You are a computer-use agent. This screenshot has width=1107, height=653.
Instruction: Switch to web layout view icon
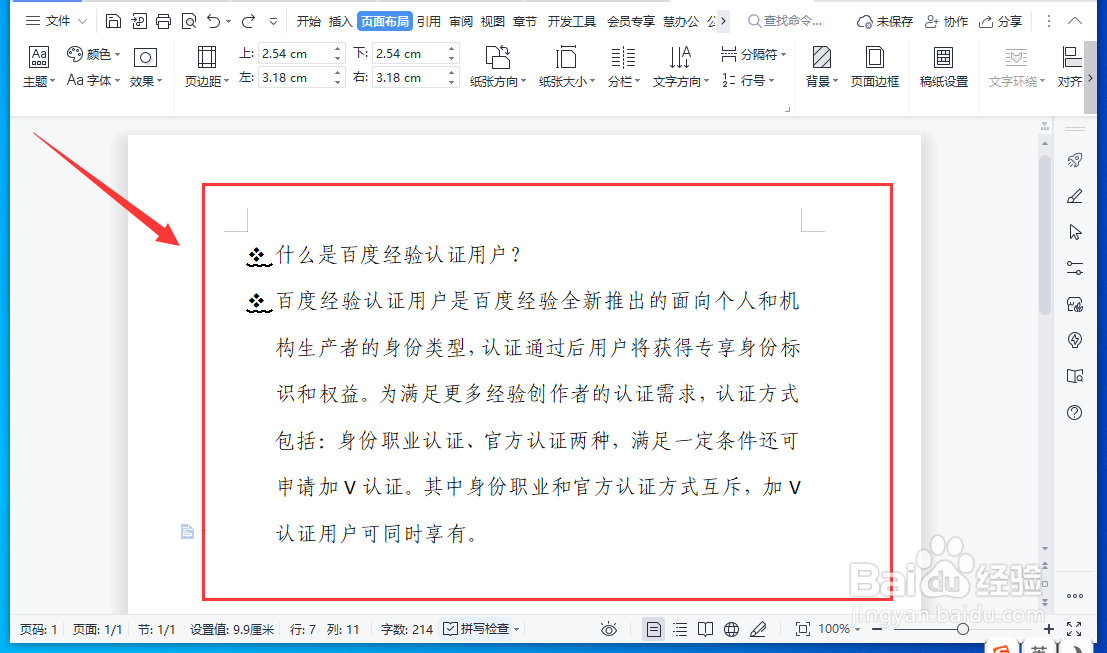[x=731, y=629]
